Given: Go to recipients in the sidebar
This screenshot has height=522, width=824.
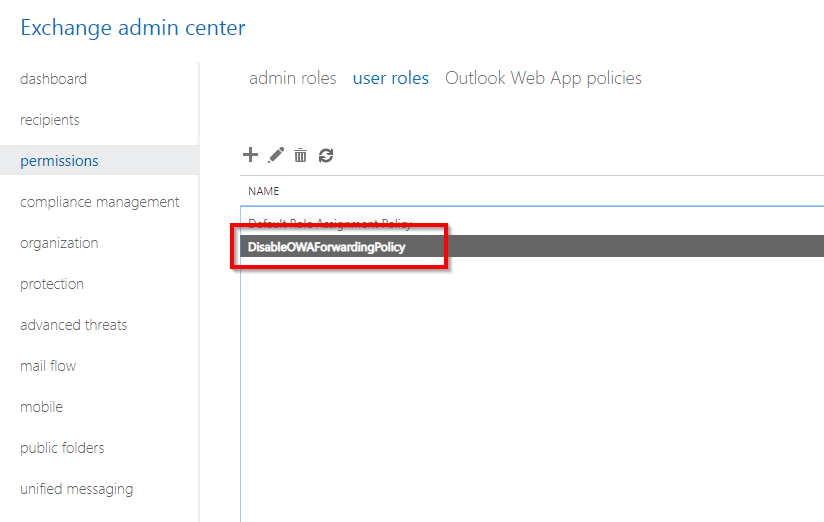Looking at the screenshot, I should (49, 120).
